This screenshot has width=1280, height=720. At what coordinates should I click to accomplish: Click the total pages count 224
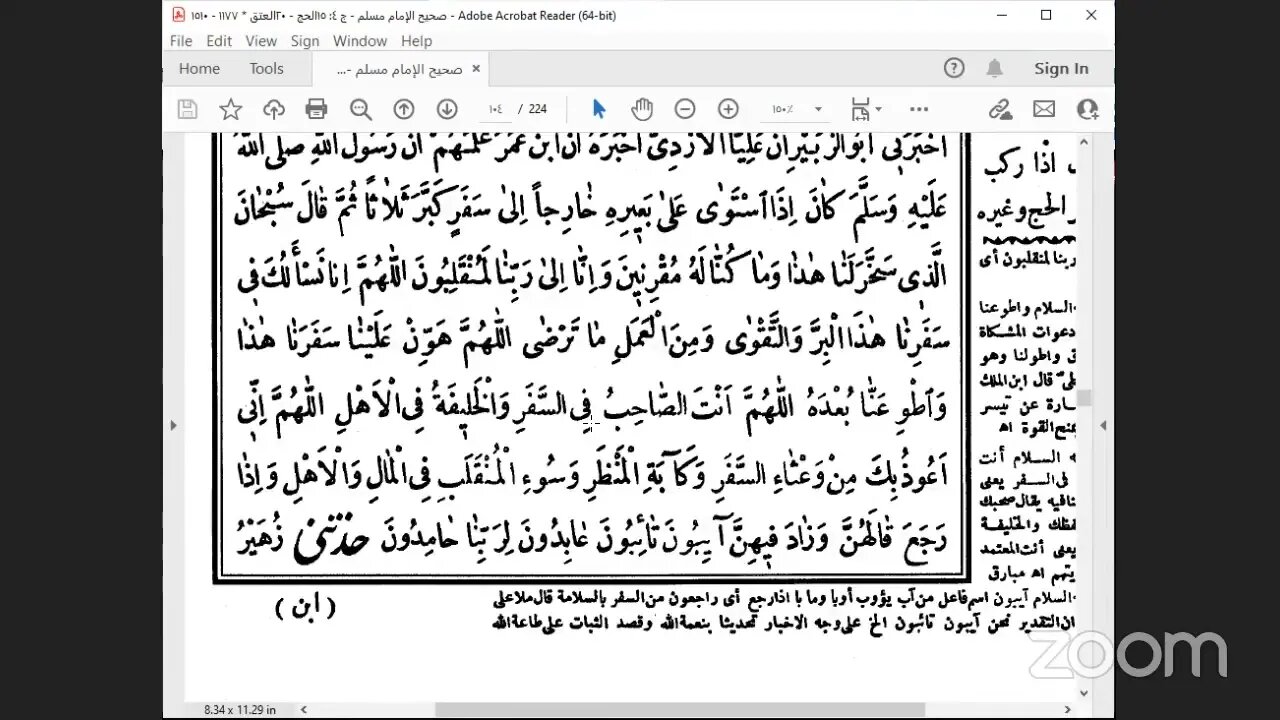pyautogui.click(x=538, y=109)
